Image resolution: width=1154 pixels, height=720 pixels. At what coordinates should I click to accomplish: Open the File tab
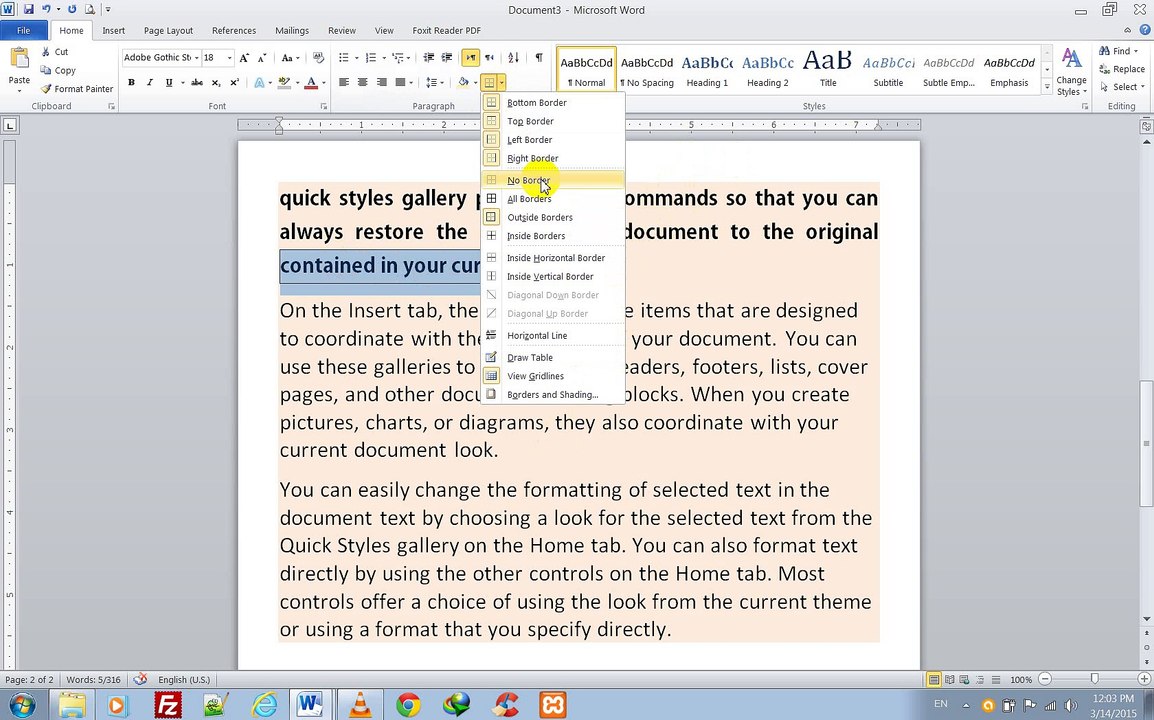pos(24,31)
